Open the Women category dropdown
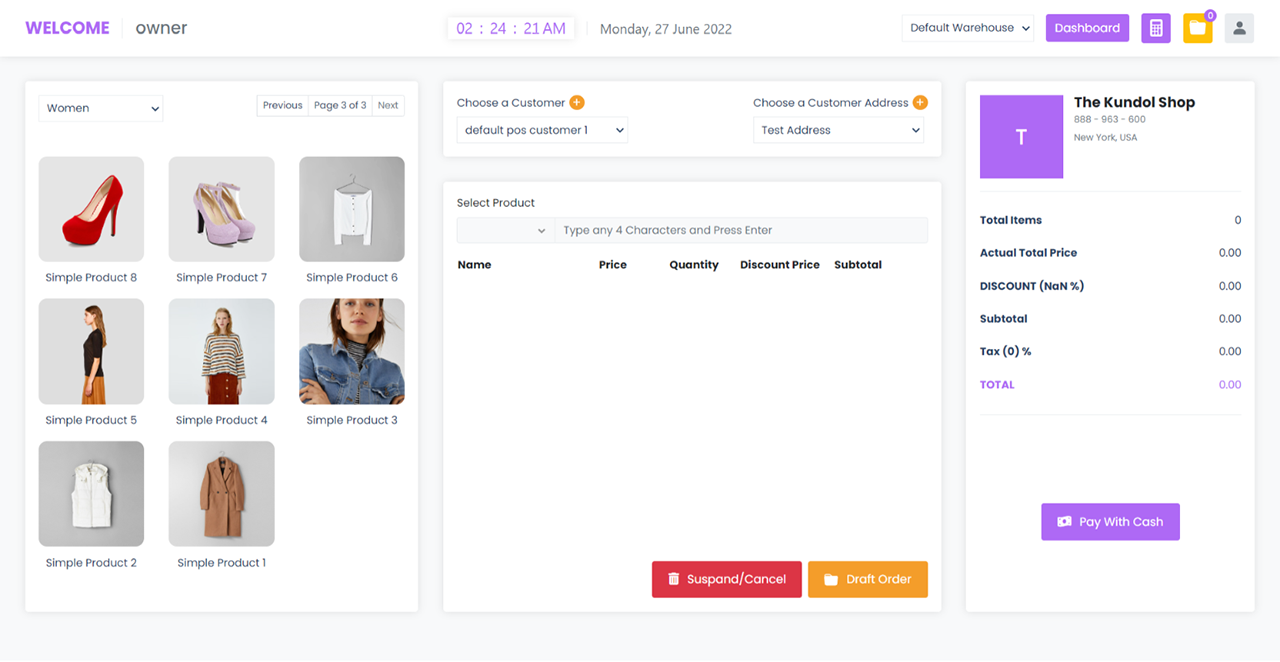The height and width of the screenshot is (662, 1280). click(x=100, y=108)
